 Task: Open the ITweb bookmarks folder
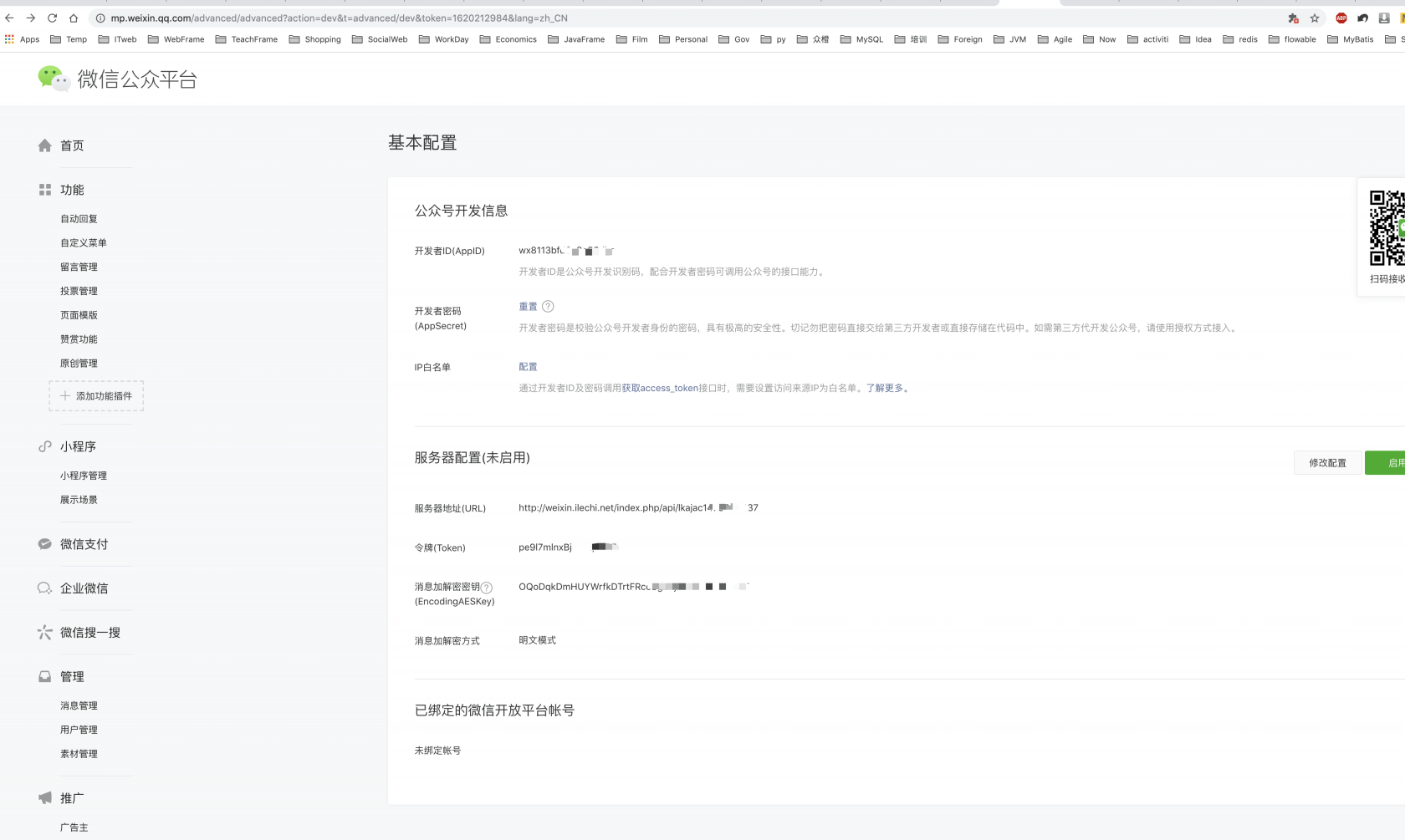click(117, 39)
